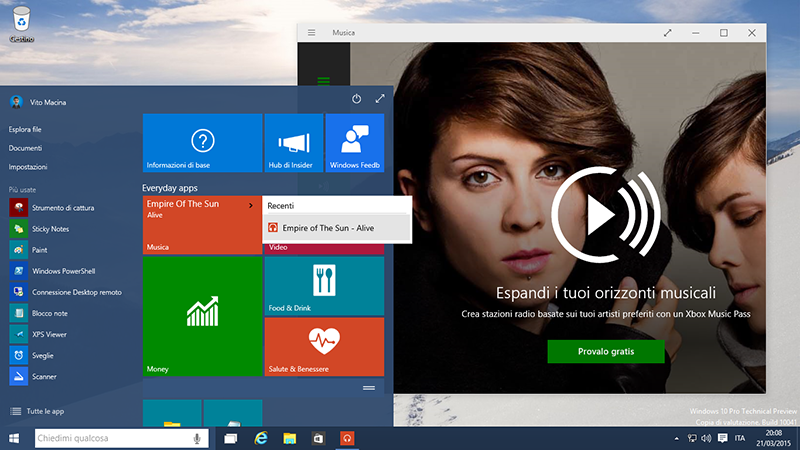
Task: Click green hamburger icon in Musica sidebar
Action: tap(323, 81)
